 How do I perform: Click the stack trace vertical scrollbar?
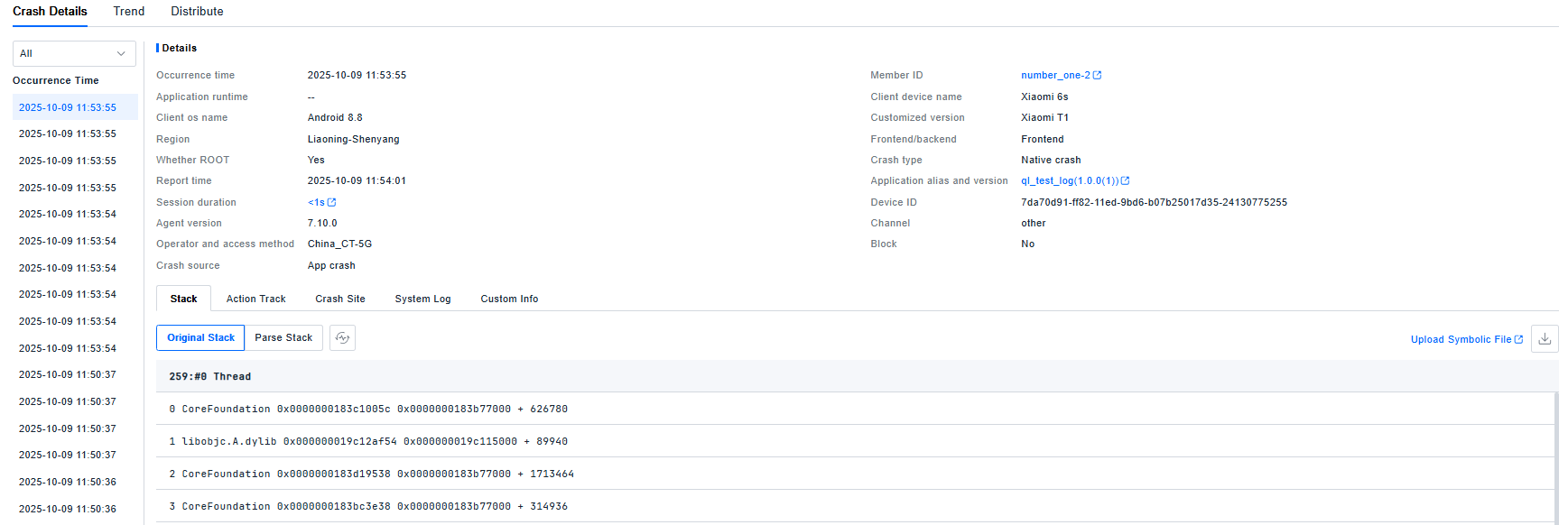tap(1555, 456)
